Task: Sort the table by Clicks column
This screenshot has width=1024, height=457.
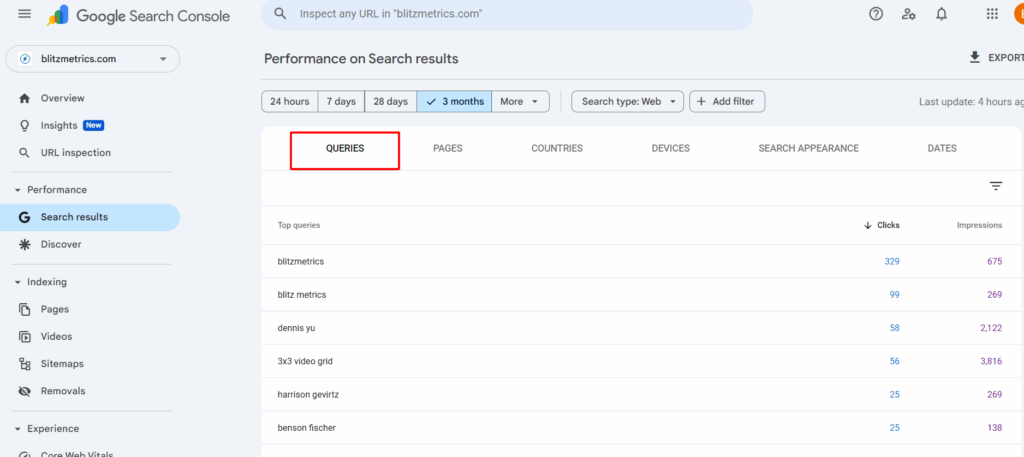Action: point(881,225)
